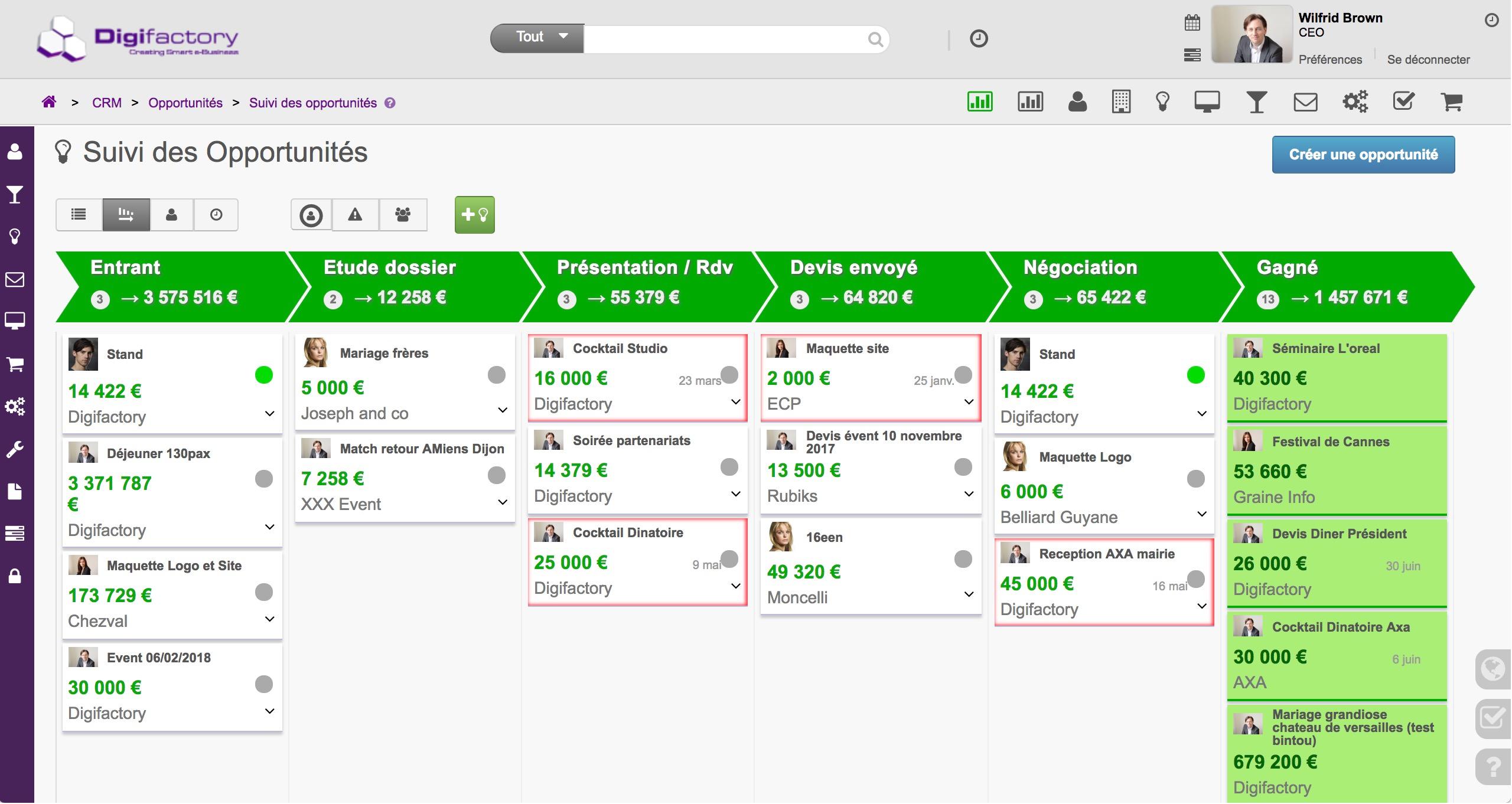Click the green status dot on Entrant Stand card
The height and width of the screenshot is (804, 1512).
[x=263, y=375]
